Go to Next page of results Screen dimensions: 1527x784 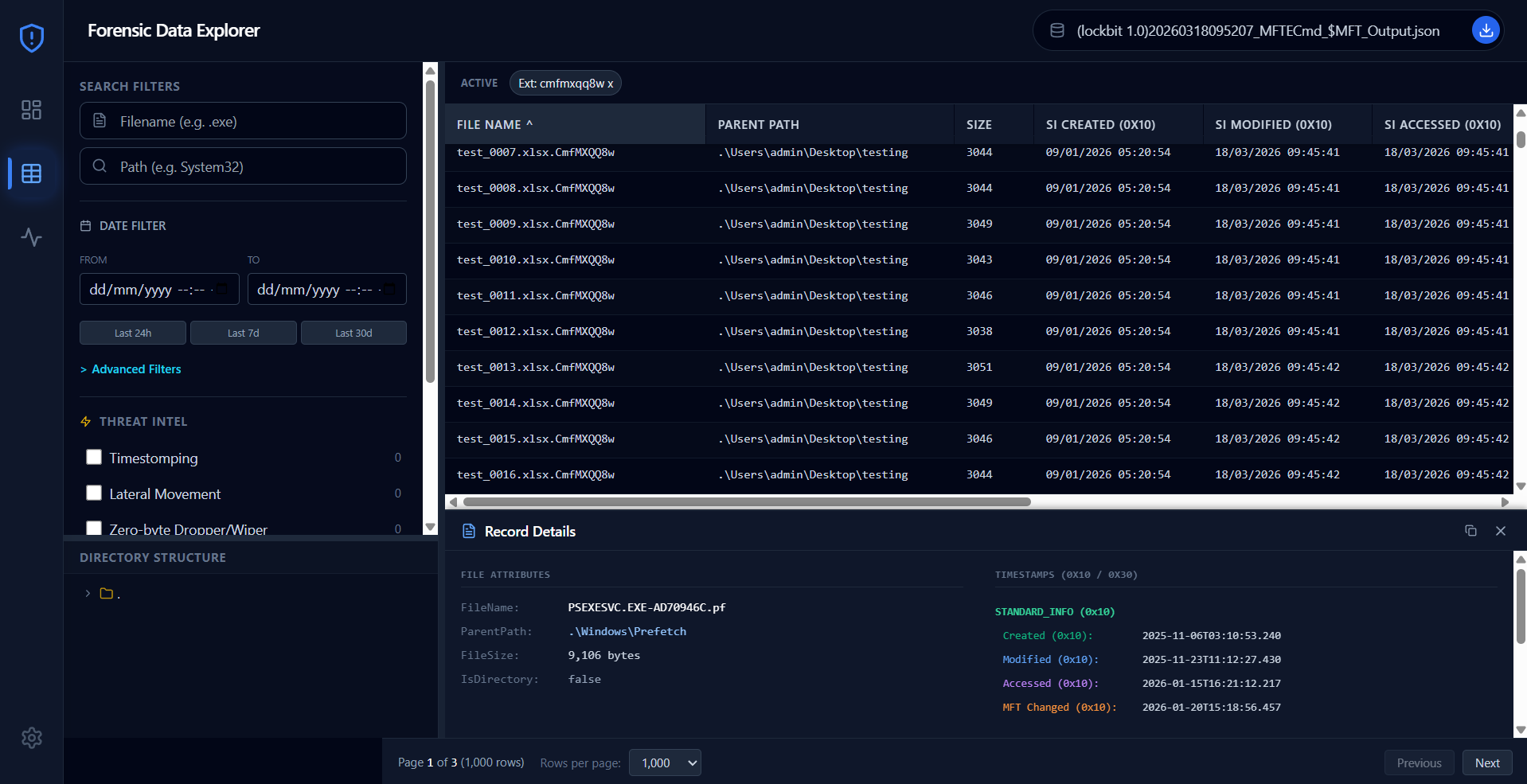(x=1487, y=763)
